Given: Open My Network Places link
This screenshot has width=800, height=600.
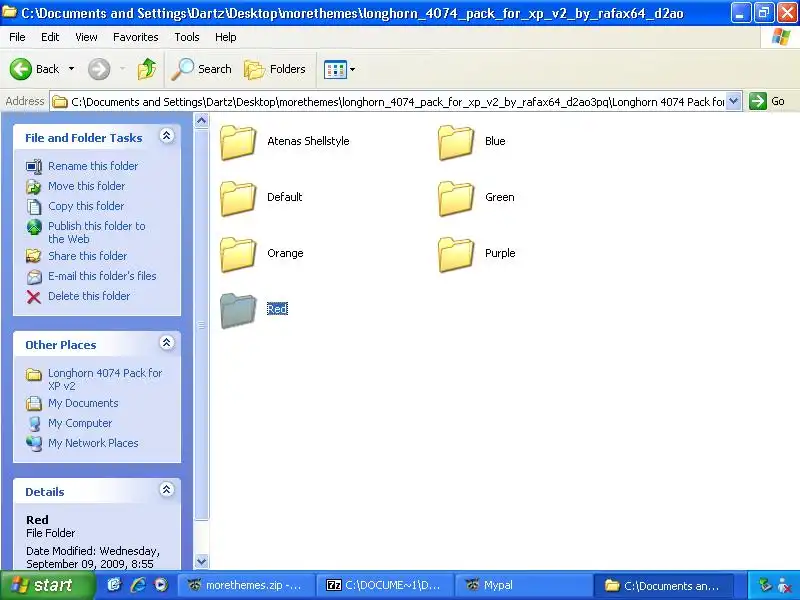Looking at the screenshot, I should pyautogui.click(x=93, y=442).
